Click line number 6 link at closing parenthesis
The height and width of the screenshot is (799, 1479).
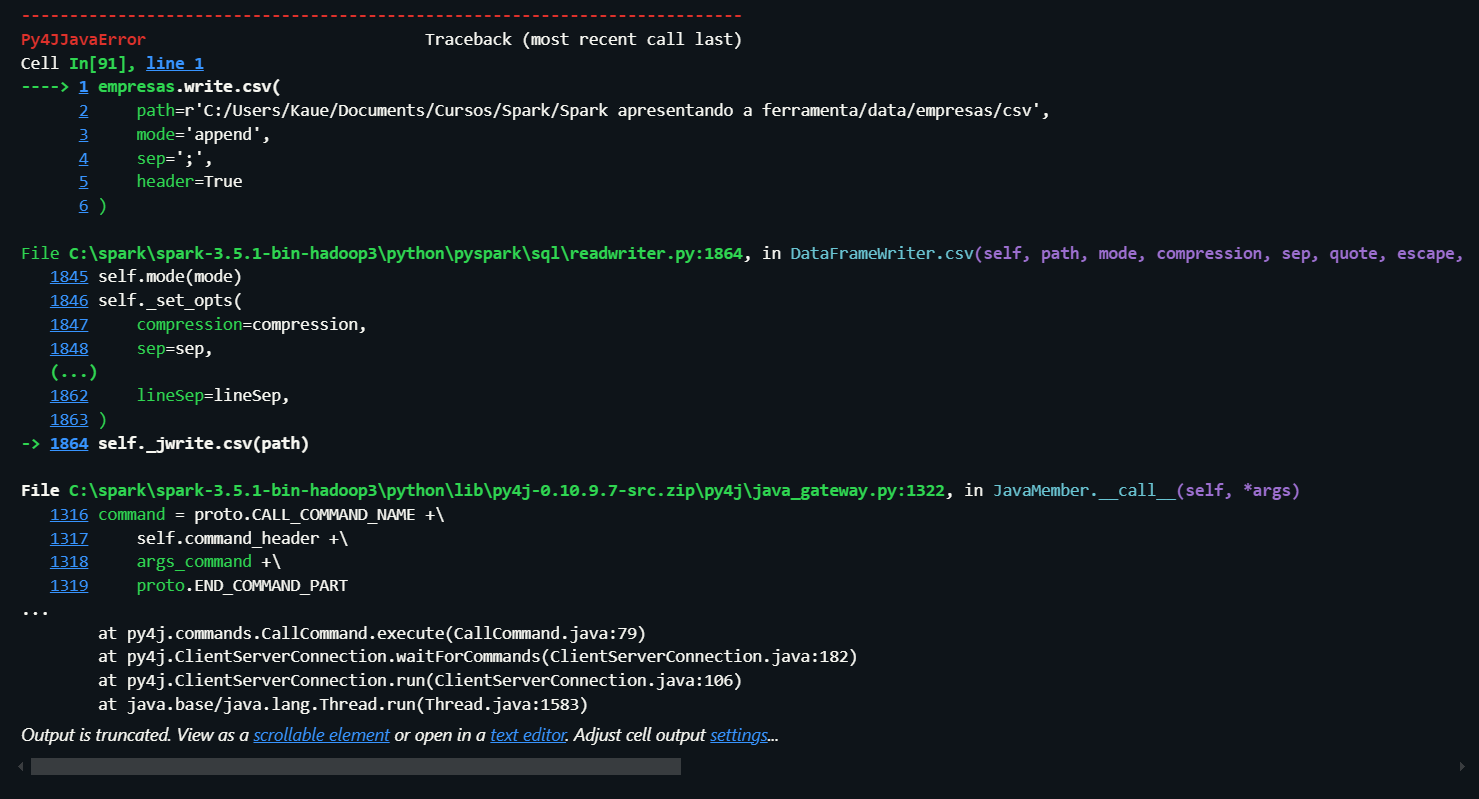click(84, 205)
